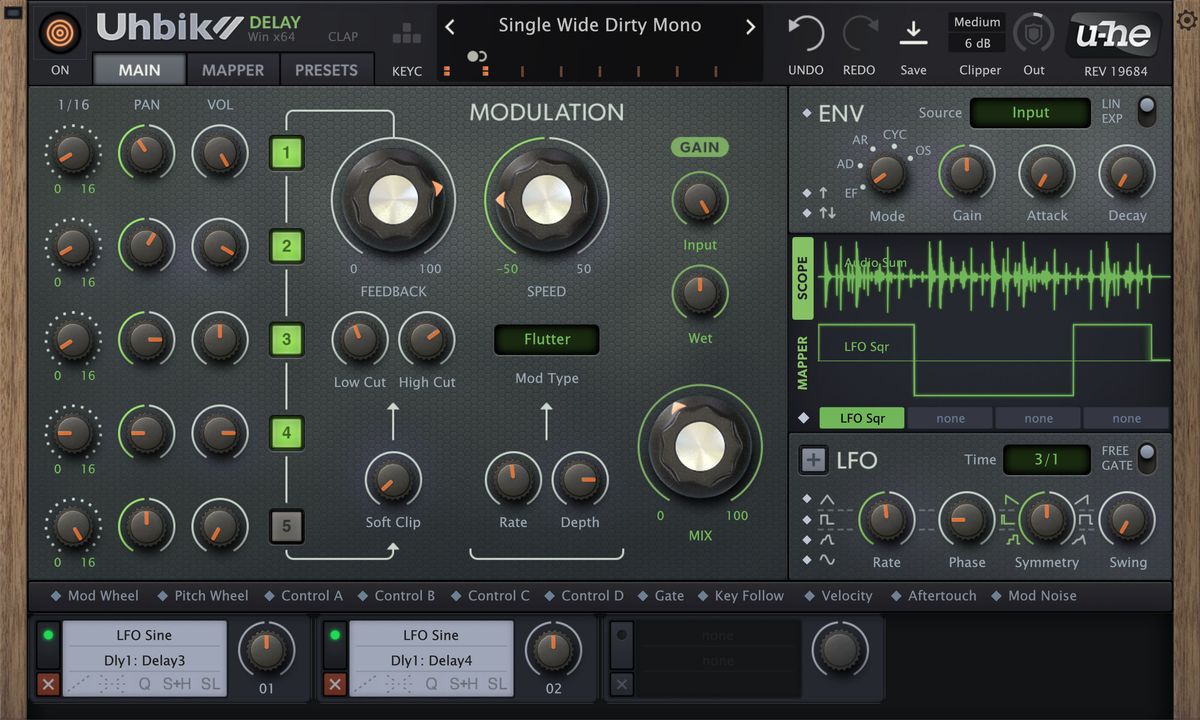Click the single up-arrow ENV trigger icon
Viewport: 1200px width, 720px height.
point(823,192)
